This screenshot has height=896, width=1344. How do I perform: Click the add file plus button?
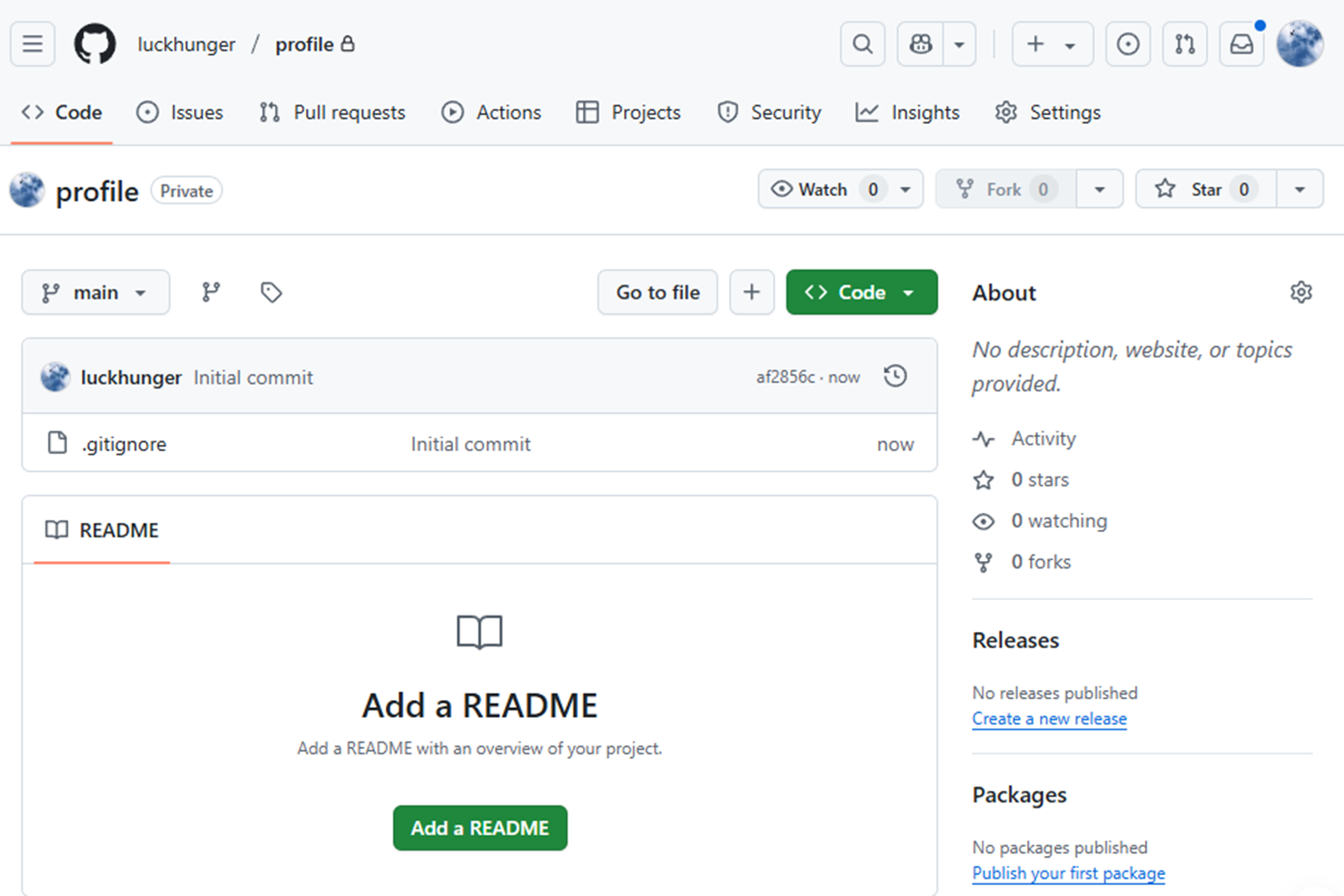[x=752, y=292]
